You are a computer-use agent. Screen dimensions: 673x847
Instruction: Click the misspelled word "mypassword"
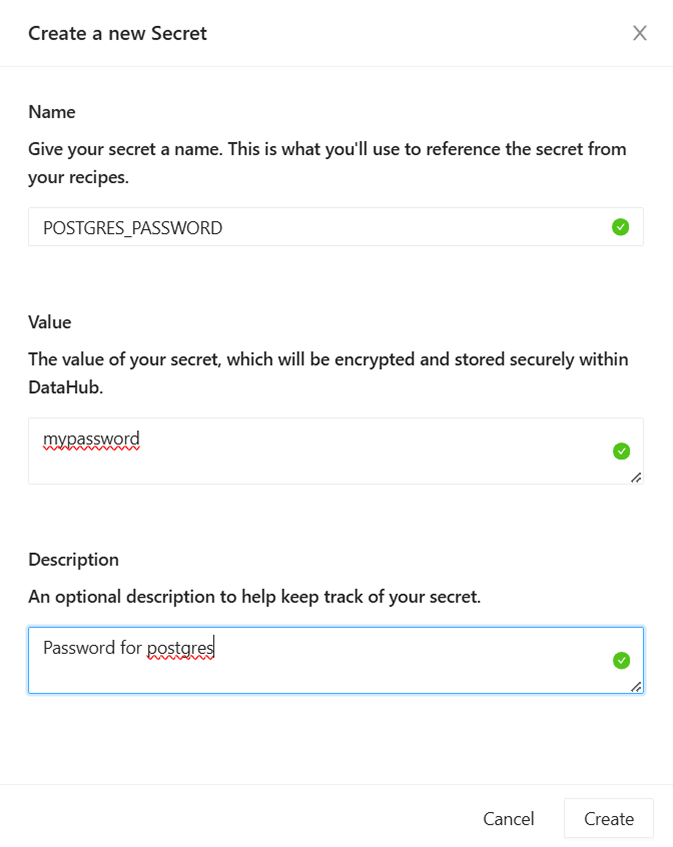[x=91, y=439]
